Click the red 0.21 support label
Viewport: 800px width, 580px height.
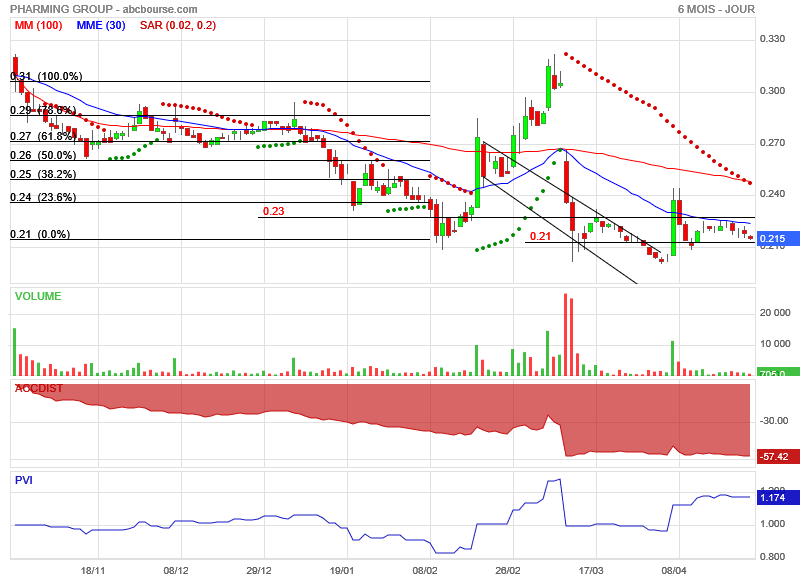540,236
